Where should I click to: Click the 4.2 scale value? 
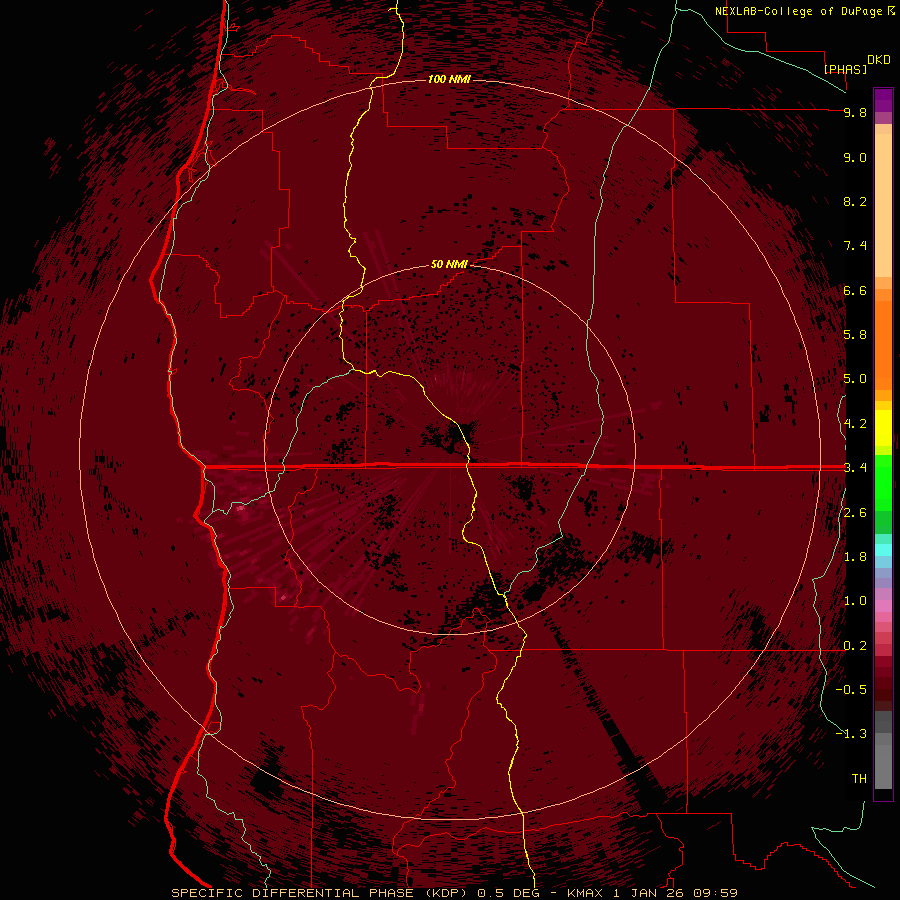tap(855, 424)
